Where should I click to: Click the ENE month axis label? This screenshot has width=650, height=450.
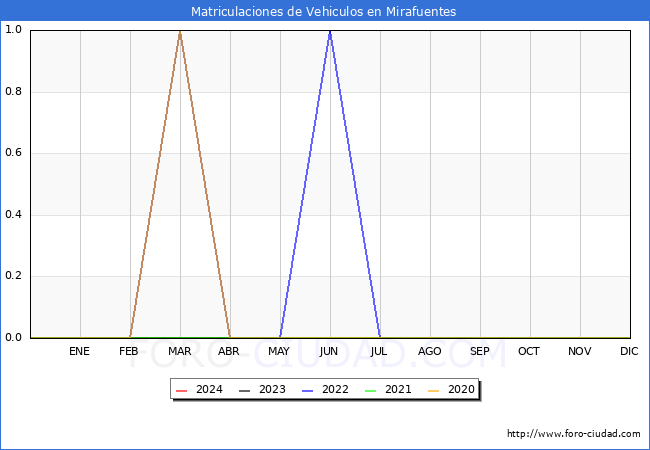[x=79, y=351]
